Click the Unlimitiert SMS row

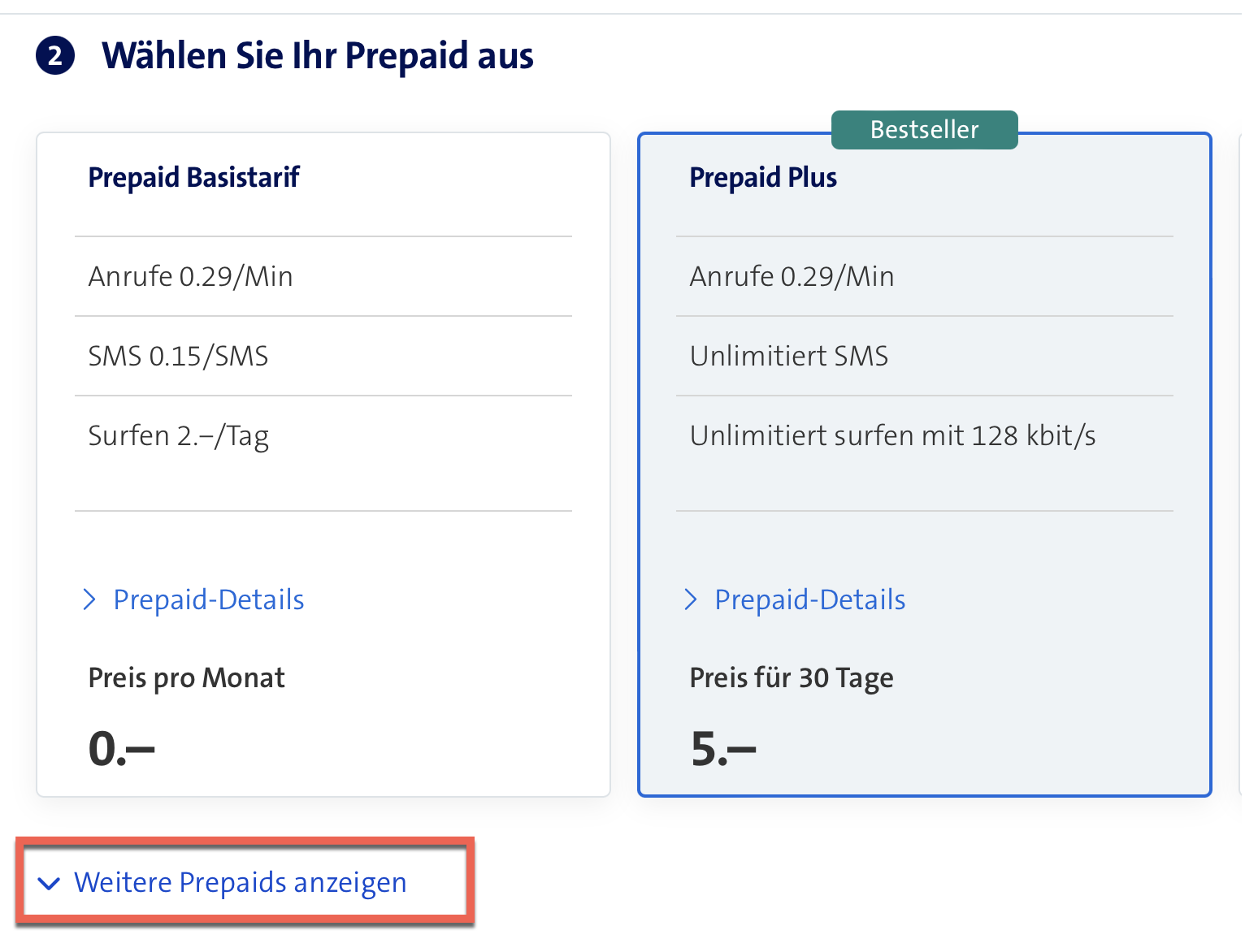click(x=788, y=357)
